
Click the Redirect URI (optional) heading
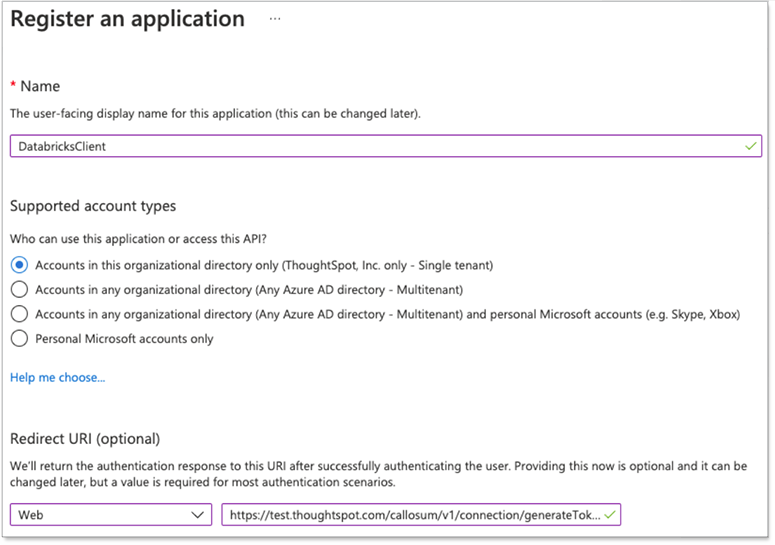pyautogui.click(x=85, y=439)
